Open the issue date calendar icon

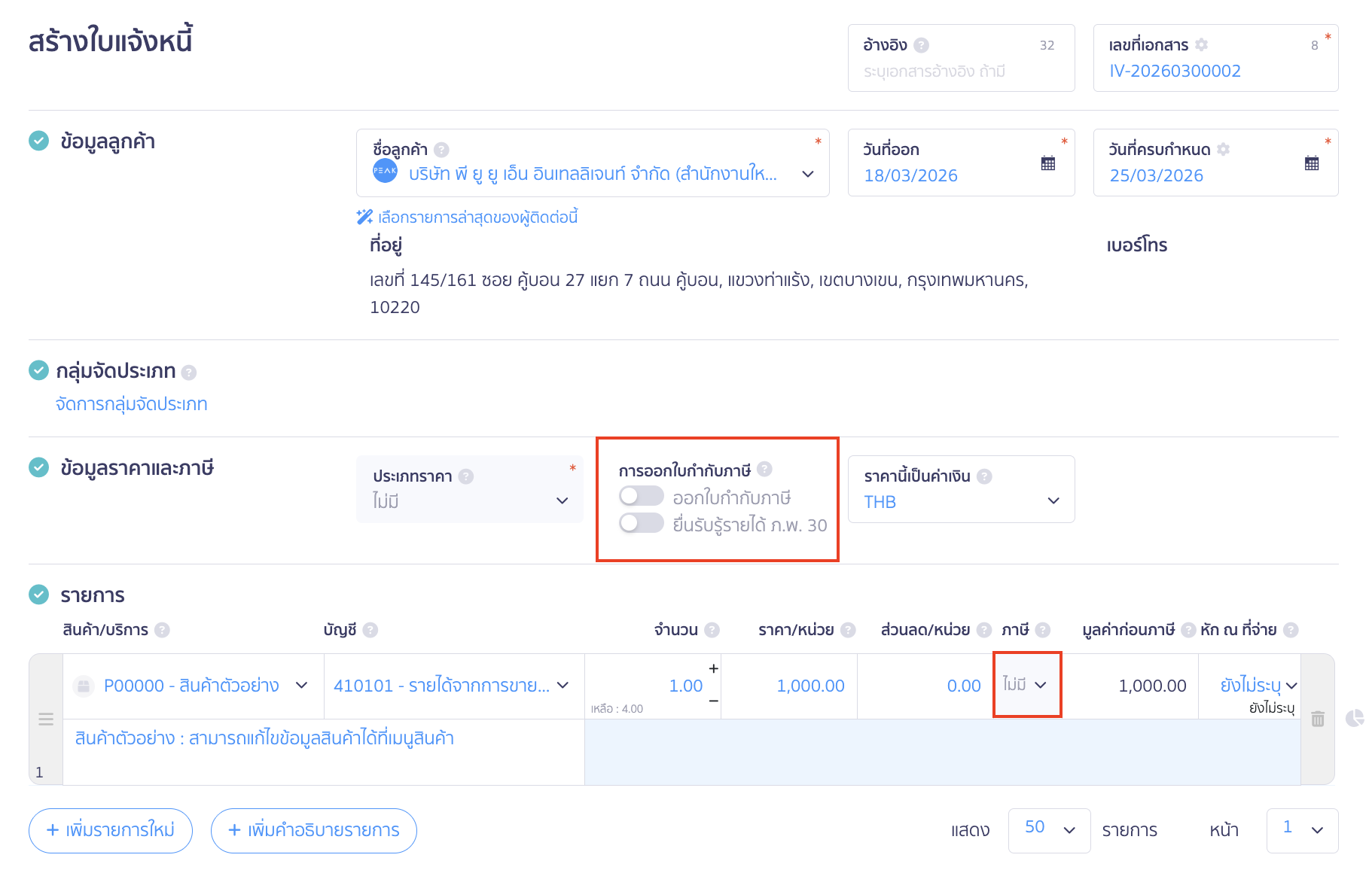pos(1047,163)
